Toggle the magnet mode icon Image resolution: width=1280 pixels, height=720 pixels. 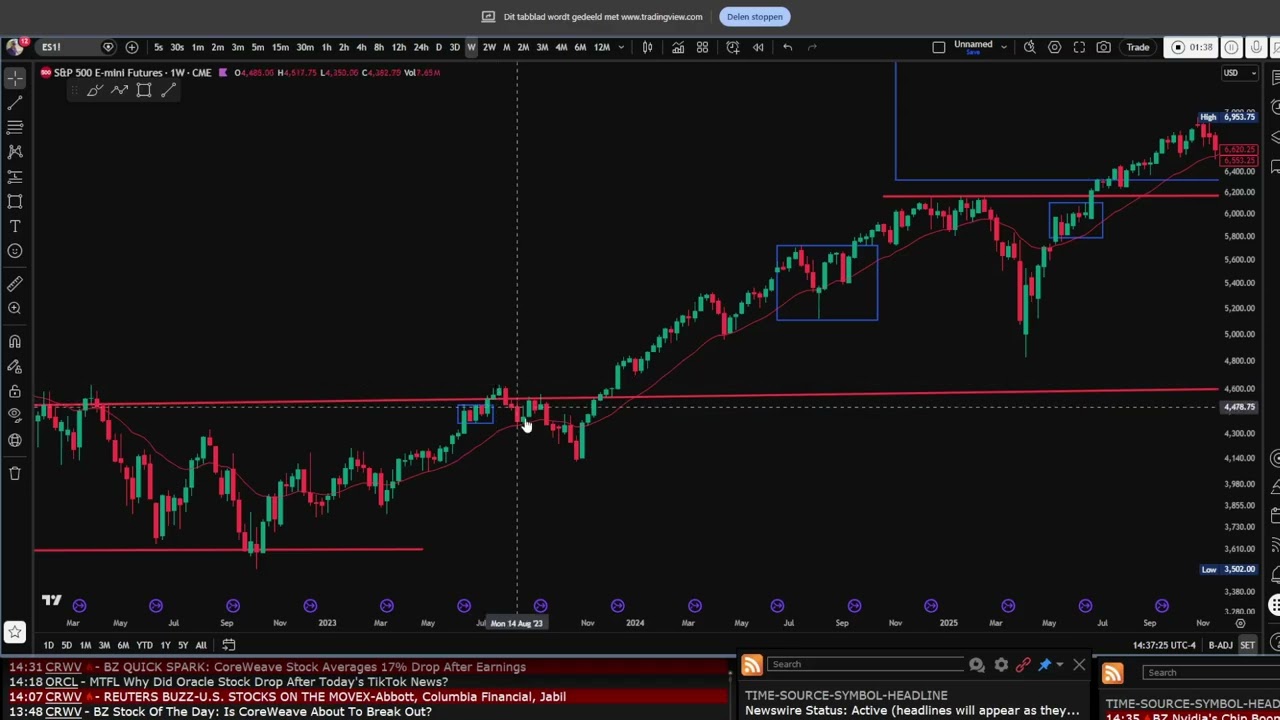[15, 342]
